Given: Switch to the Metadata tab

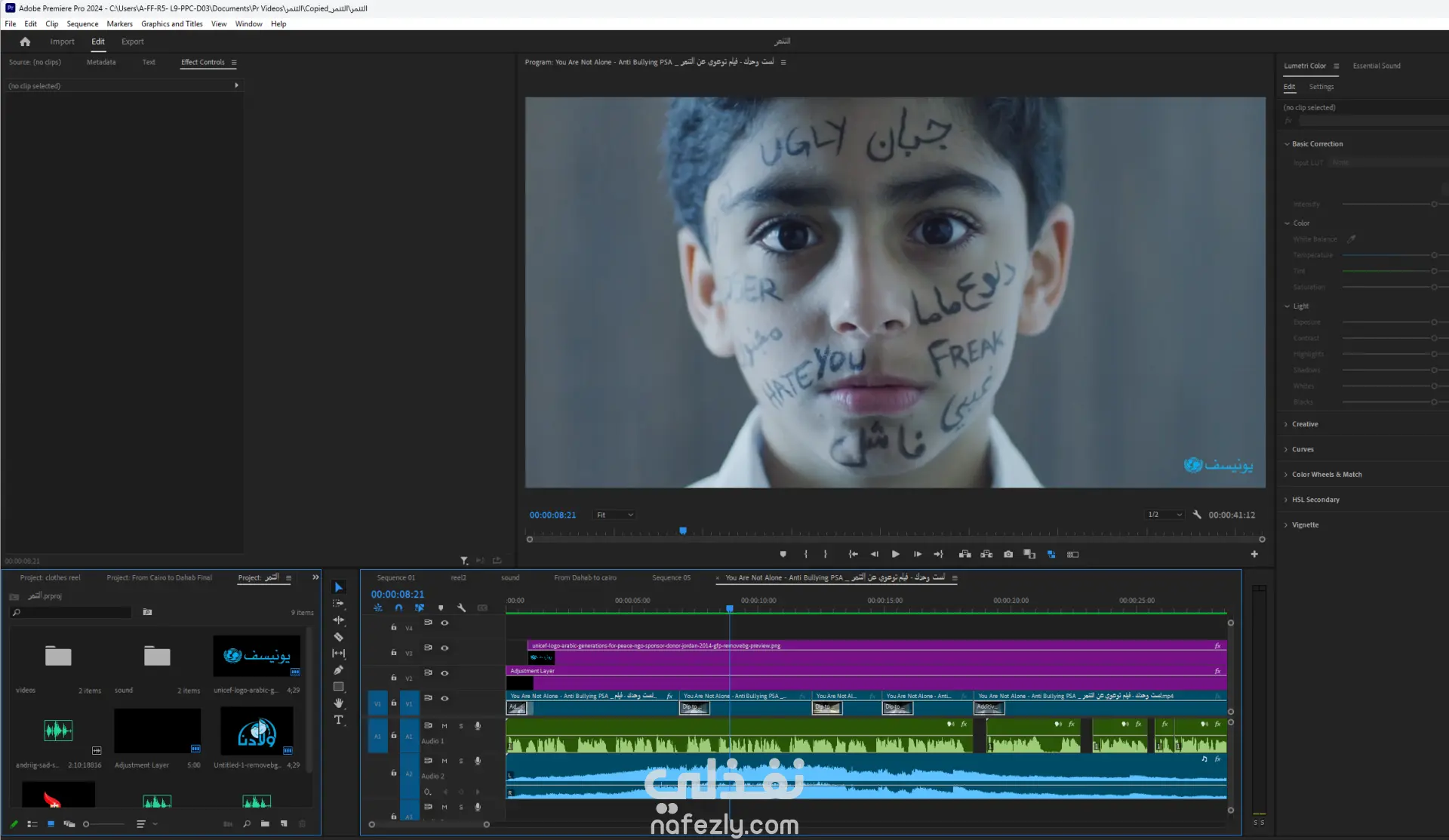Looking at the screenshot, I should [x=101, y=63].
